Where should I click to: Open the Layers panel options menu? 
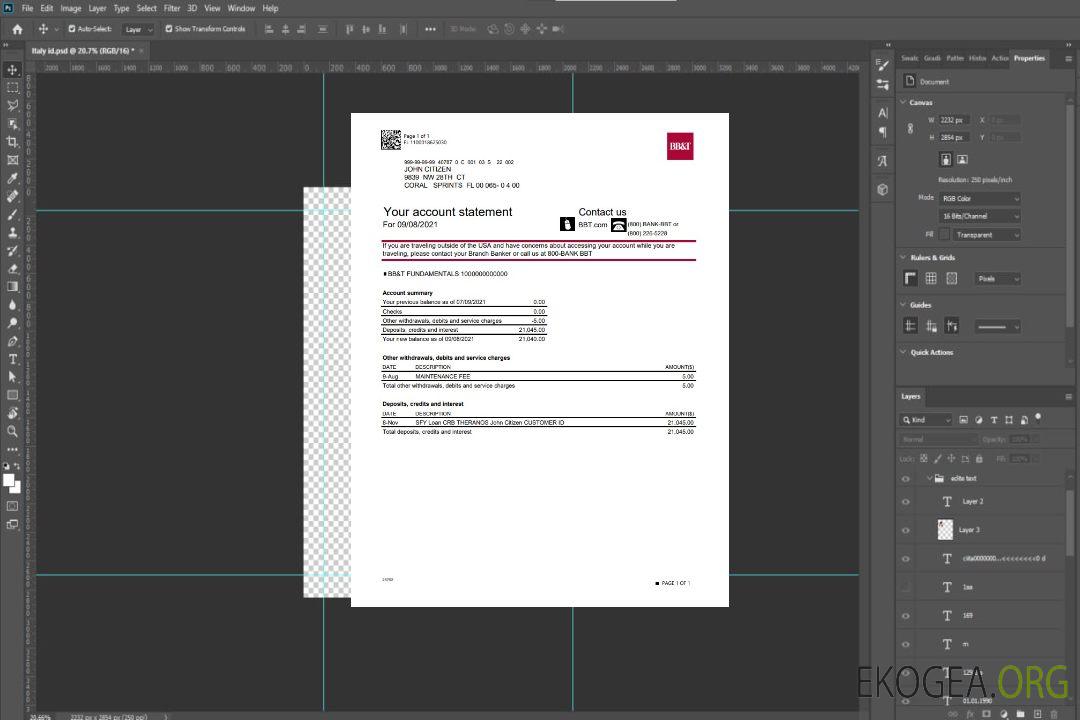coord(1069,397)
